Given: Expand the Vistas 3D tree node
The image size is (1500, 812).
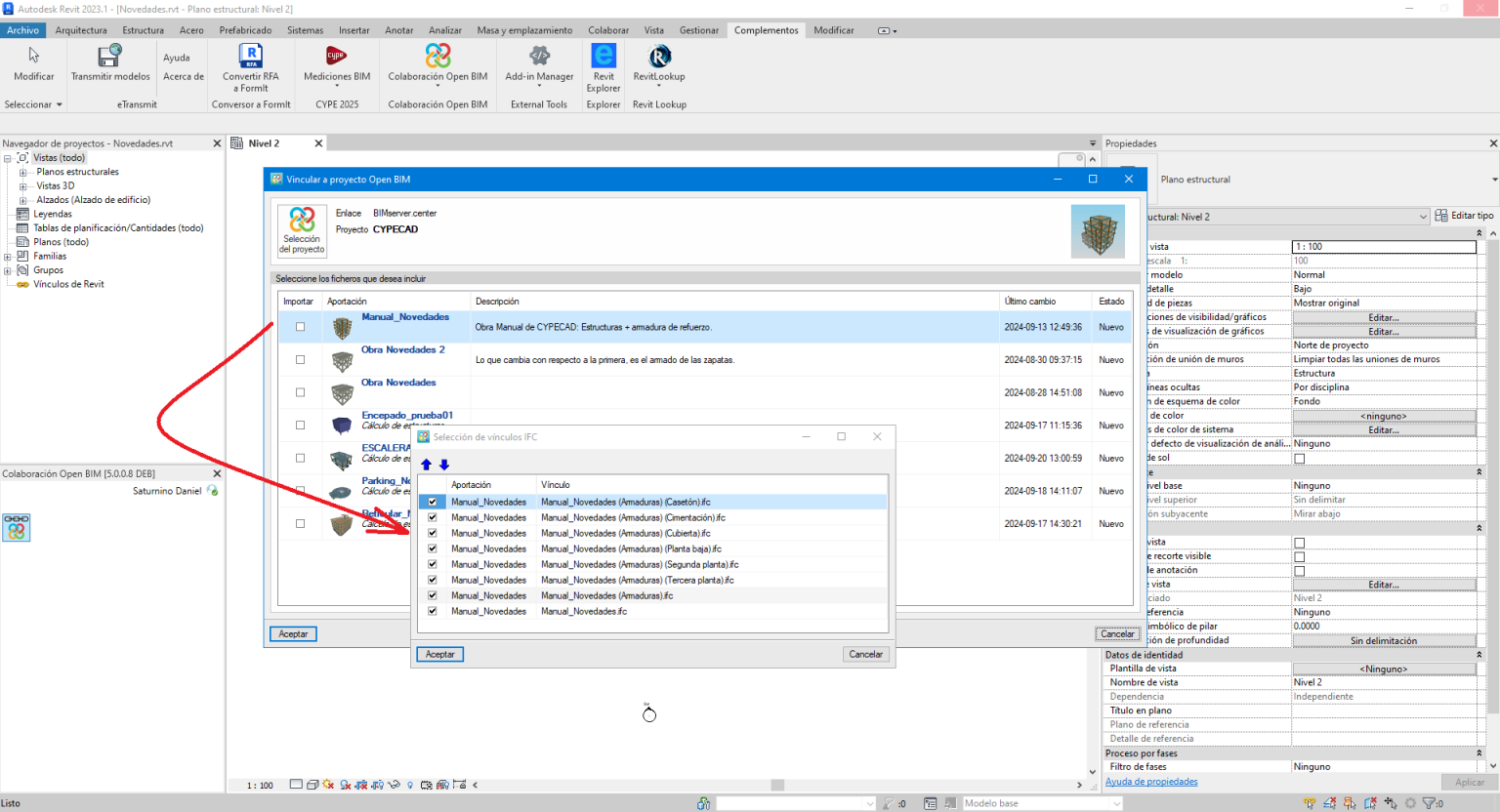Looking at the screenshot, I should (22, 186).
